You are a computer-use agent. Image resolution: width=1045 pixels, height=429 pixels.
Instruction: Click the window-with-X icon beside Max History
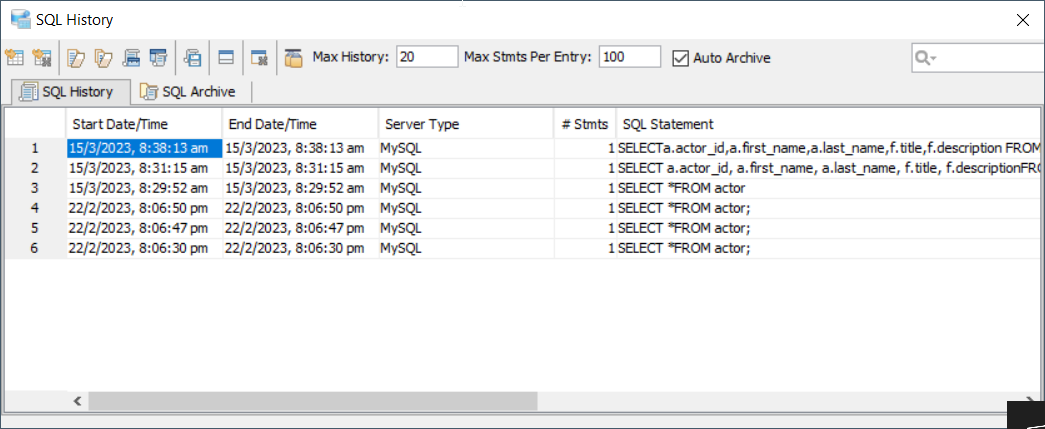pyautogui.click(x=259, y=58)
